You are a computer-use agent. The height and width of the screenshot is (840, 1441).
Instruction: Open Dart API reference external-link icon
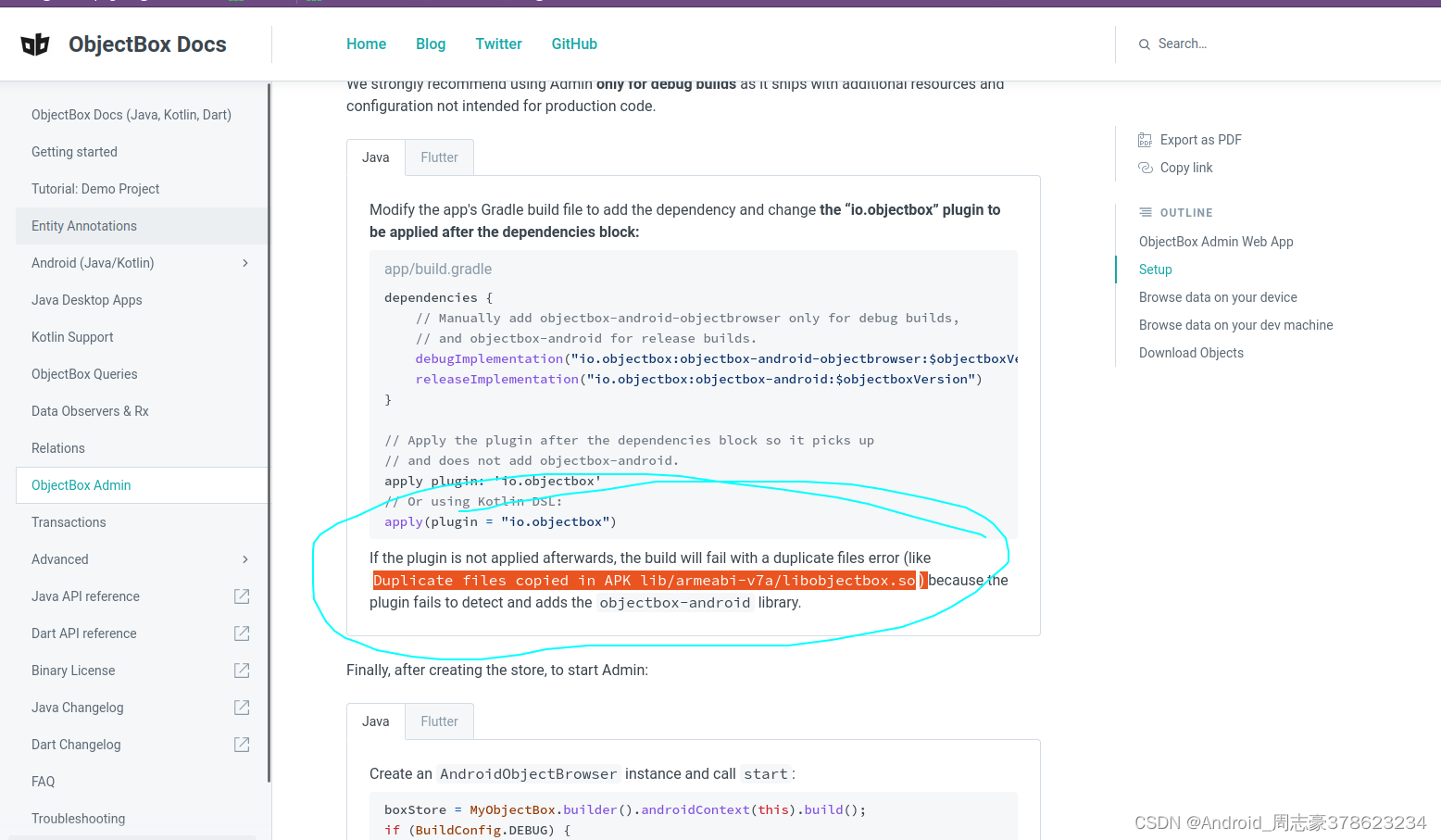(242, 633)
